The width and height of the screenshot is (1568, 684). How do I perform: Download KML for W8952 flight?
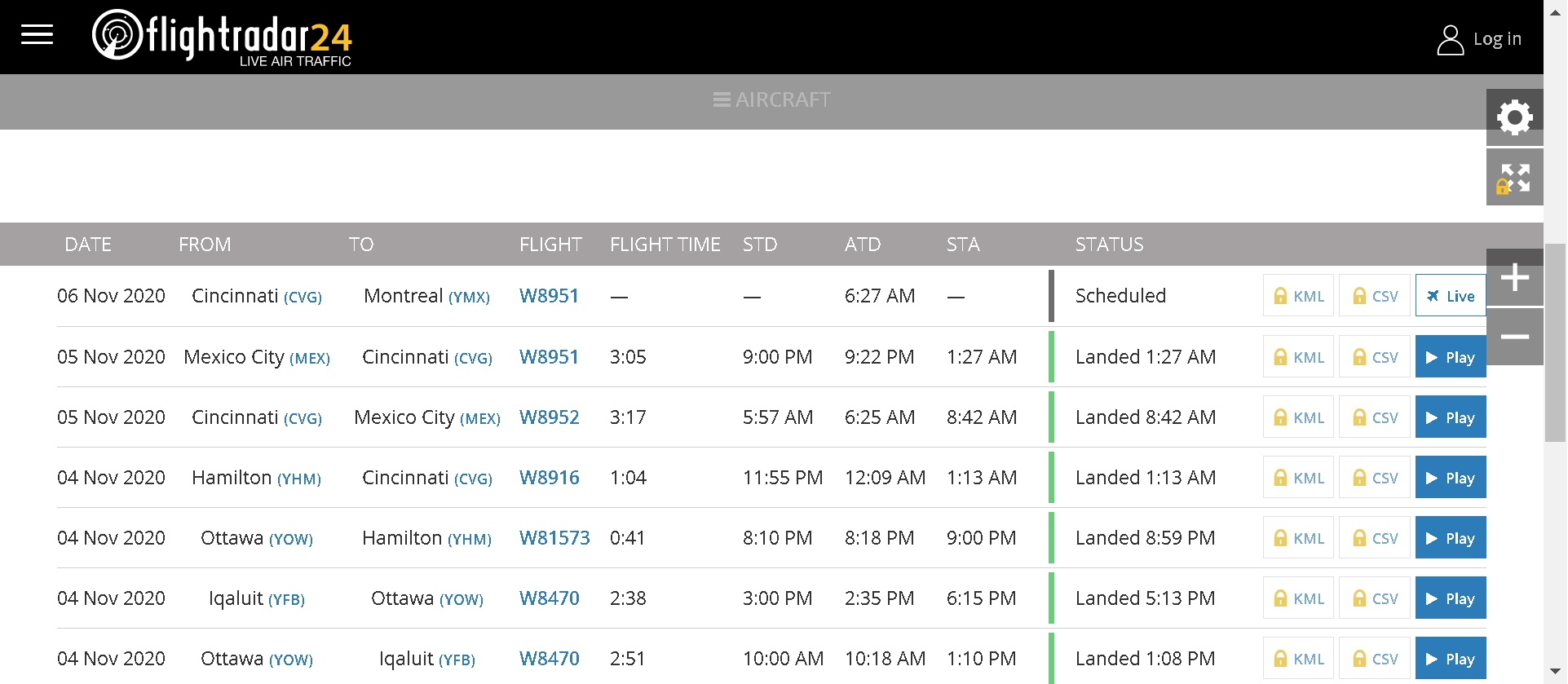pos(1298,417)
